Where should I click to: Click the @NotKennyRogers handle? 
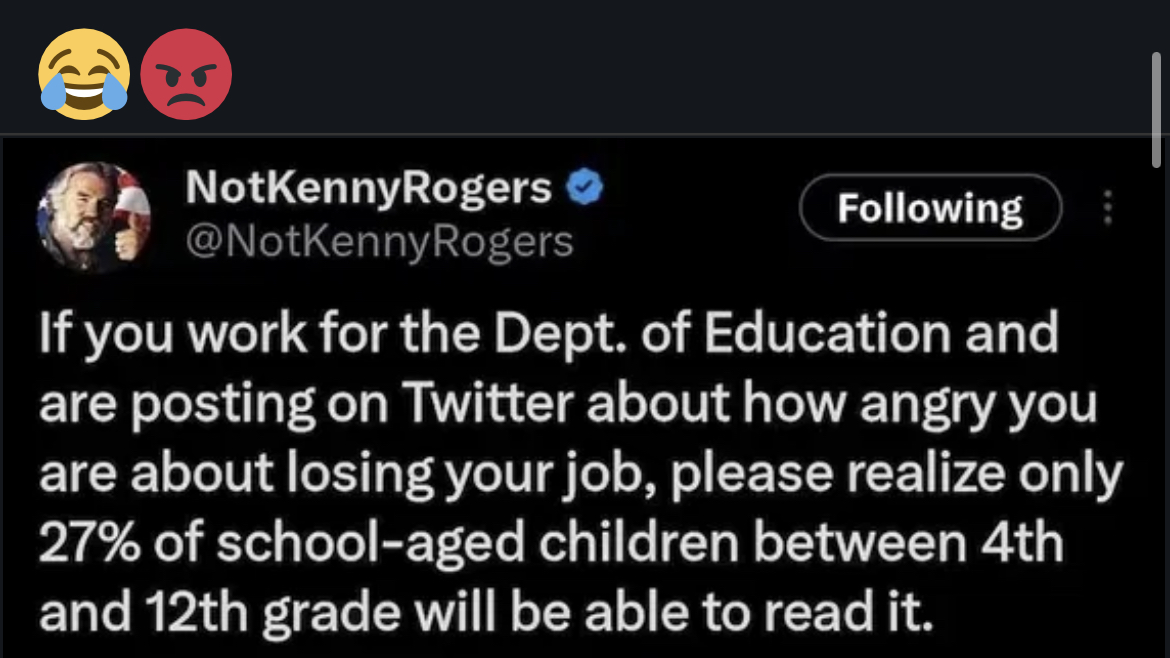click(380, 241)
